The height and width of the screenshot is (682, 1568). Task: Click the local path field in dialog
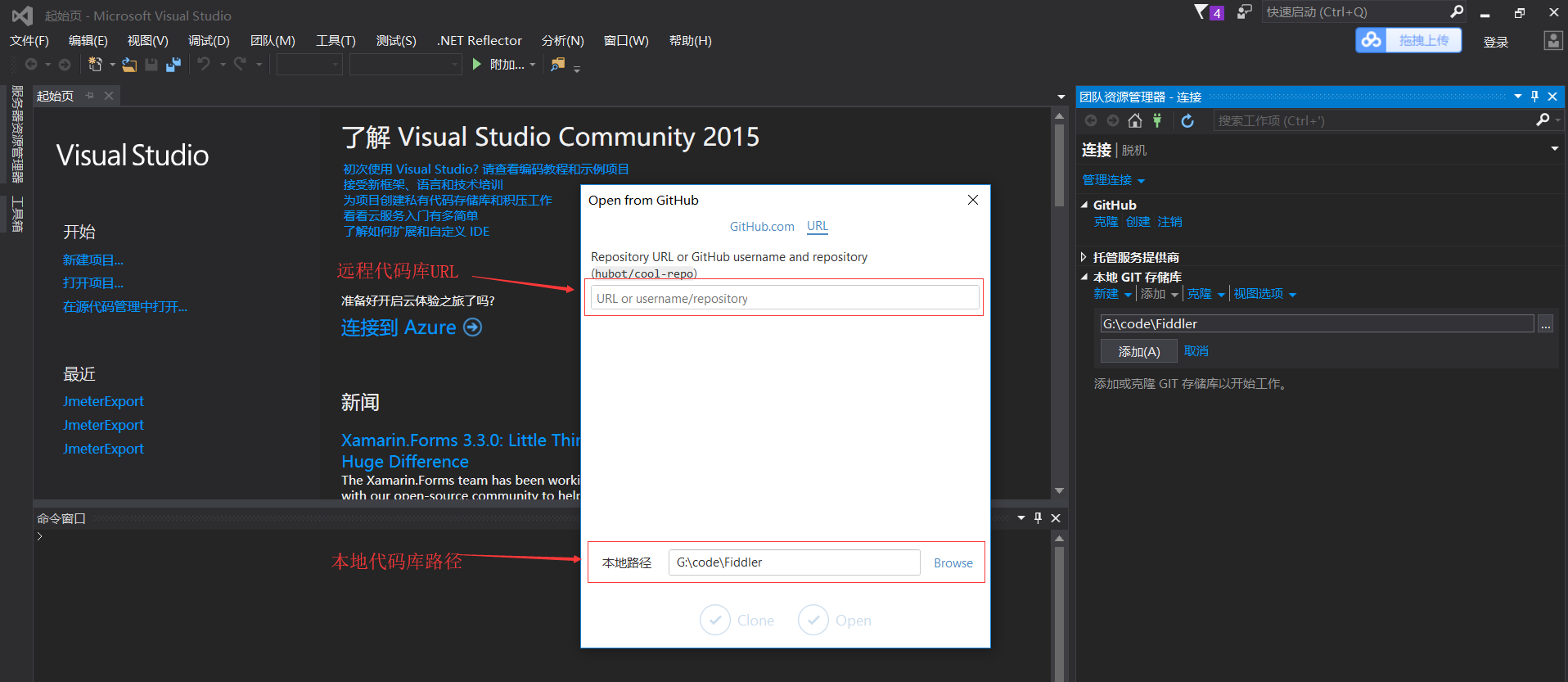coord(794,562)
